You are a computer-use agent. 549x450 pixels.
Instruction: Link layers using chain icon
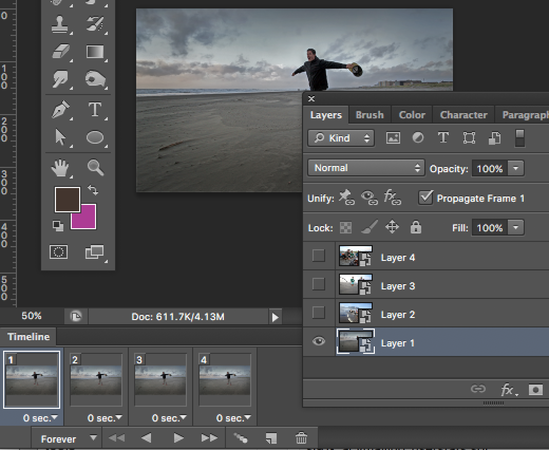[478, 389]
